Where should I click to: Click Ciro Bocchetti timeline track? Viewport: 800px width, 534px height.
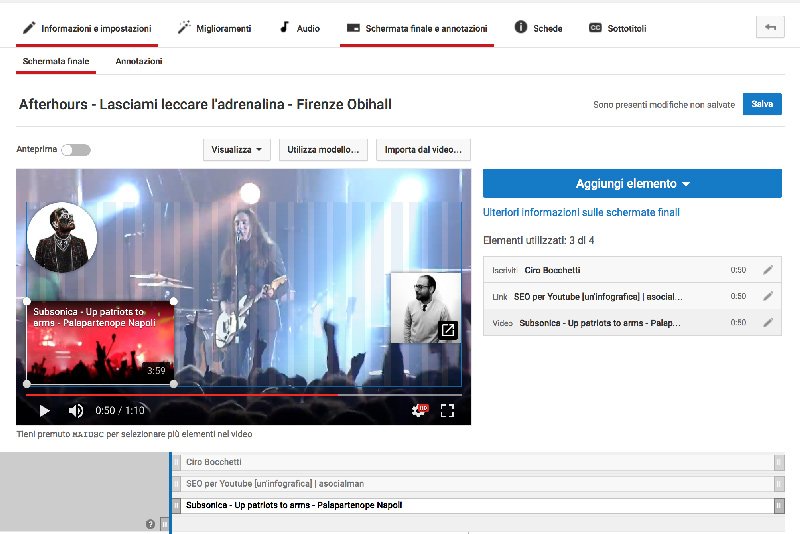478,462
